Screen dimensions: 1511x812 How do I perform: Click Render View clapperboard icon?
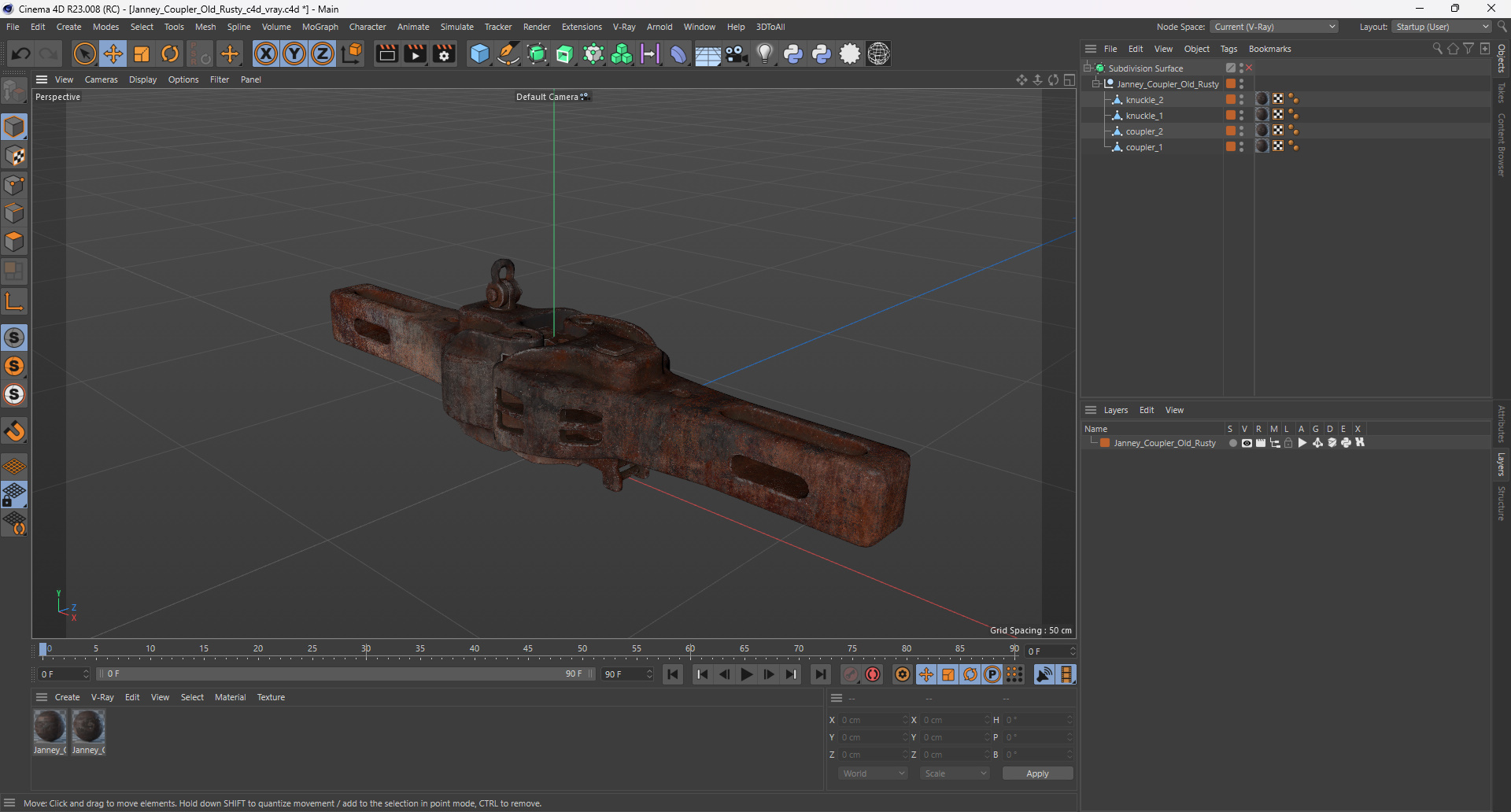point(386,54)
